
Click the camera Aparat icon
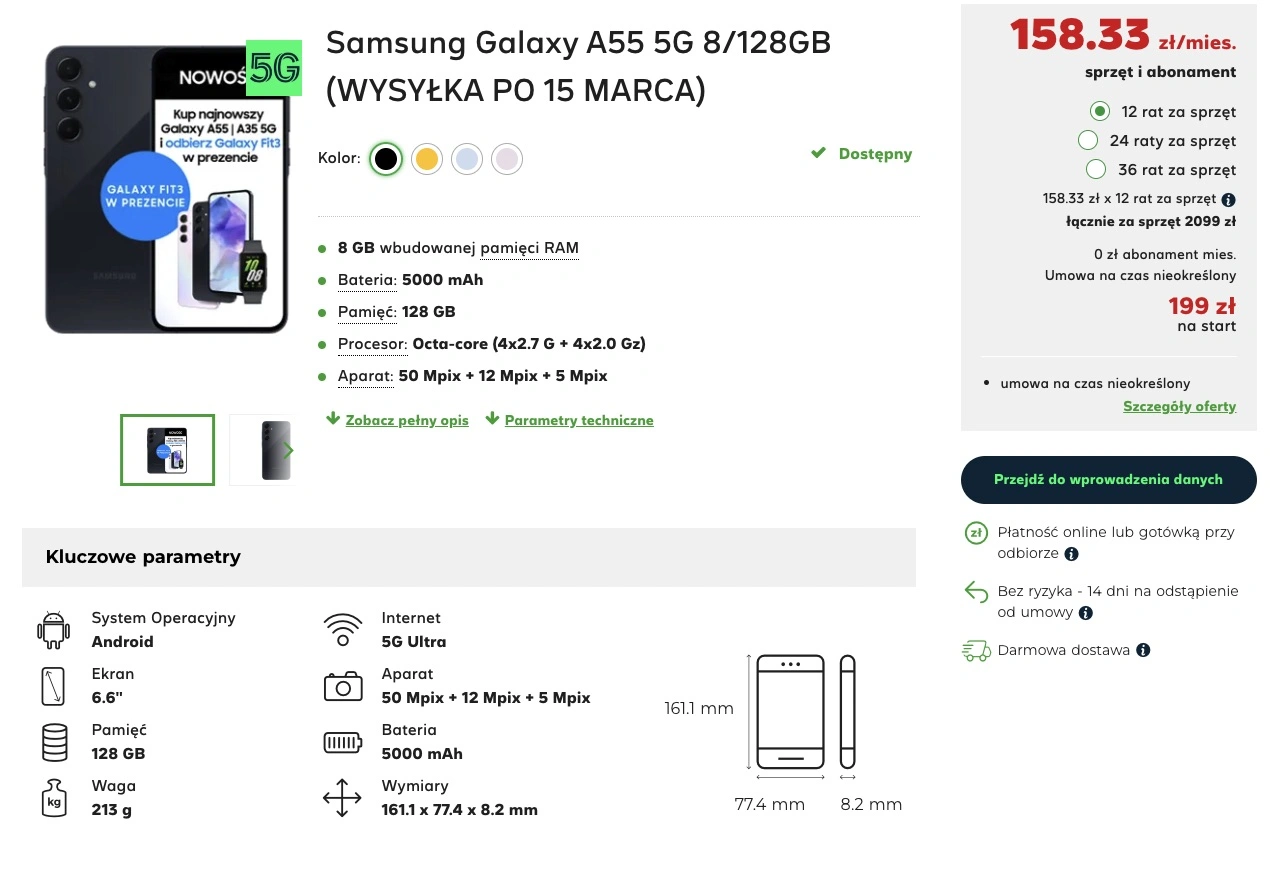point(342,686)
